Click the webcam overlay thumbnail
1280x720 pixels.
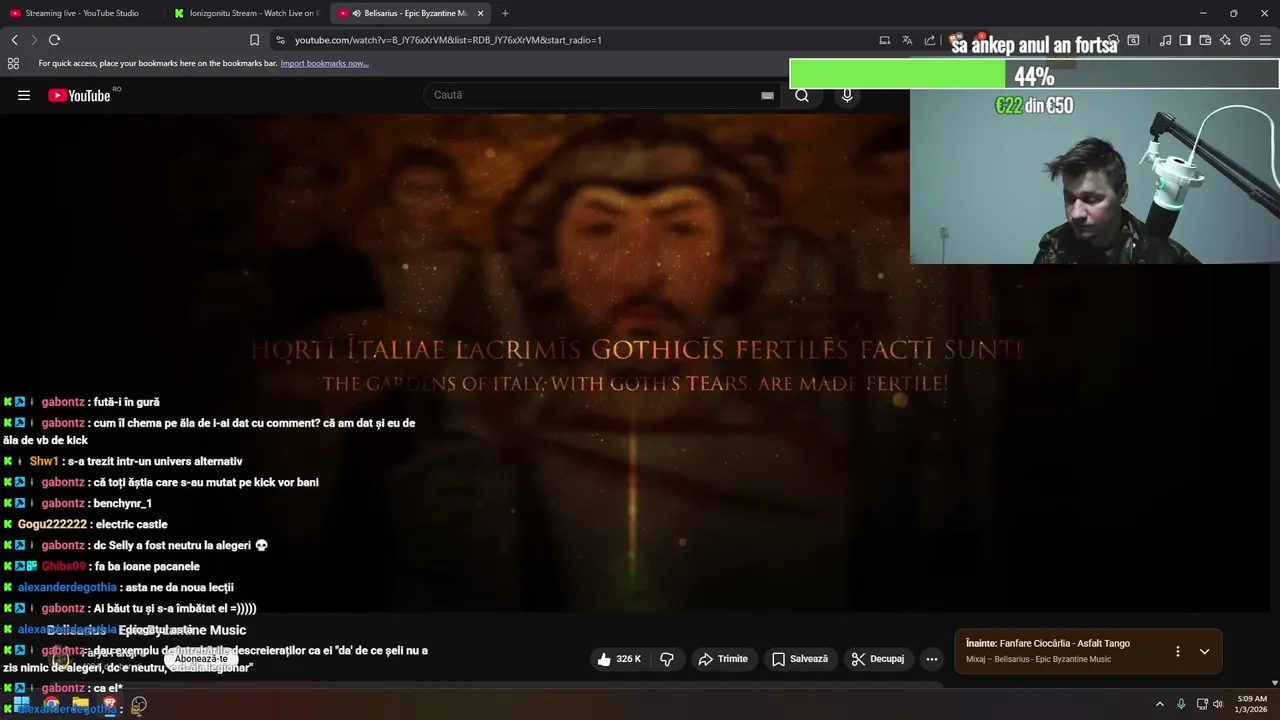coord(1095,177)
